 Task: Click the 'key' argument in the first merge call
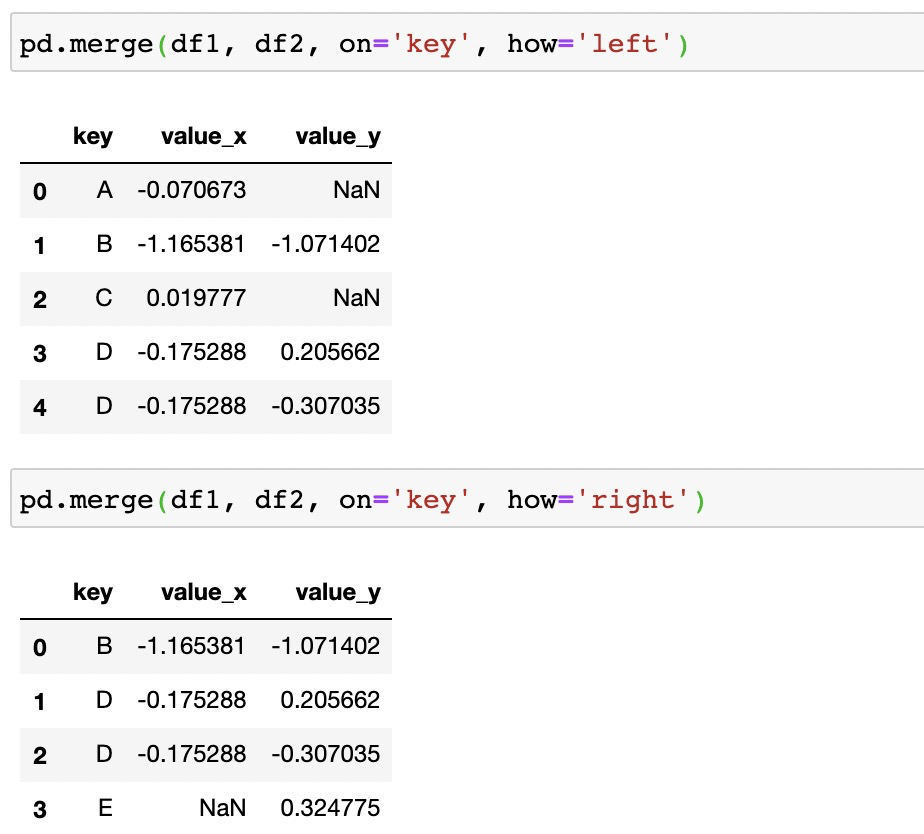click(x=430, y=44)
